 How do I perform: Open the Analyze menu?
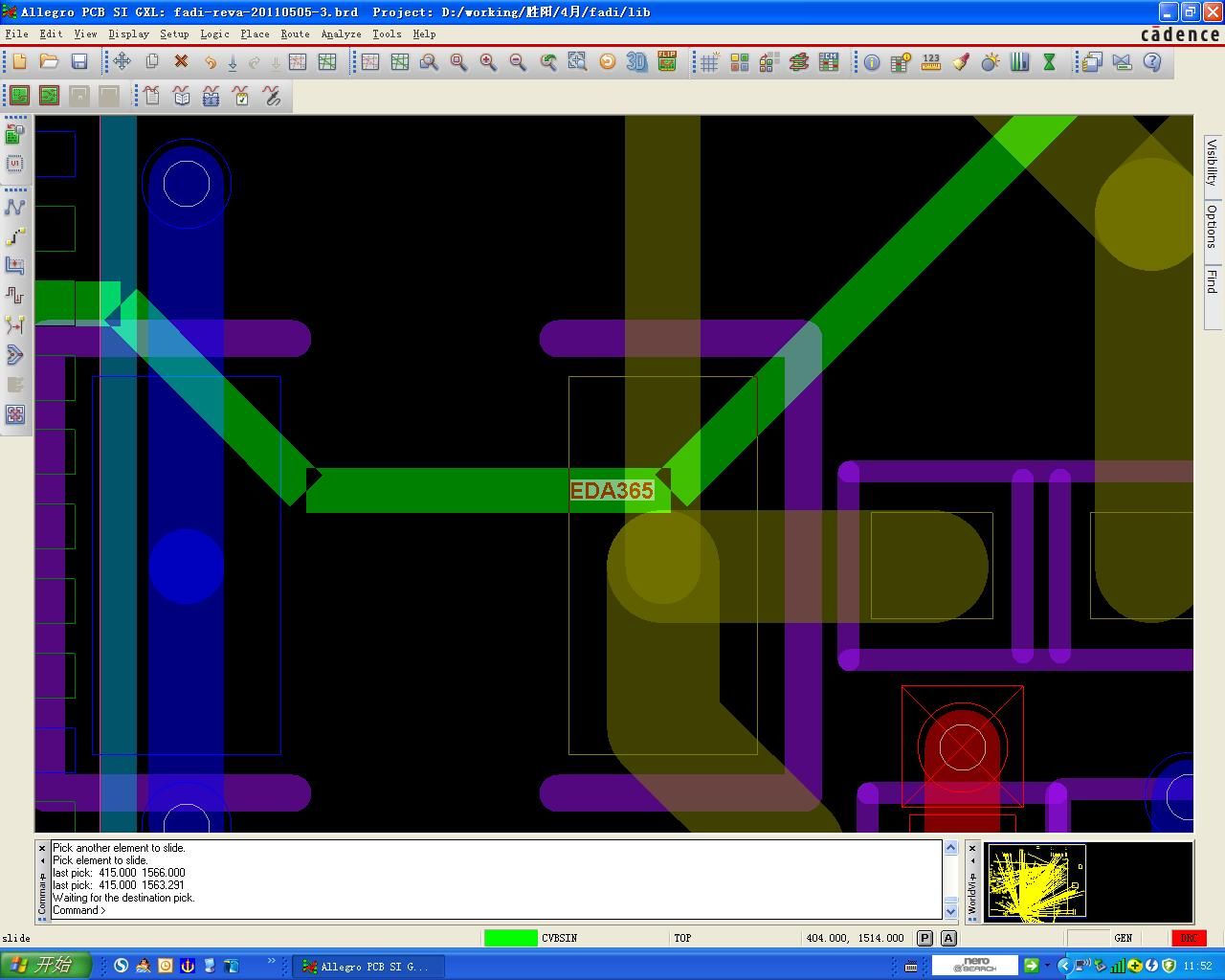coord(341,33)
